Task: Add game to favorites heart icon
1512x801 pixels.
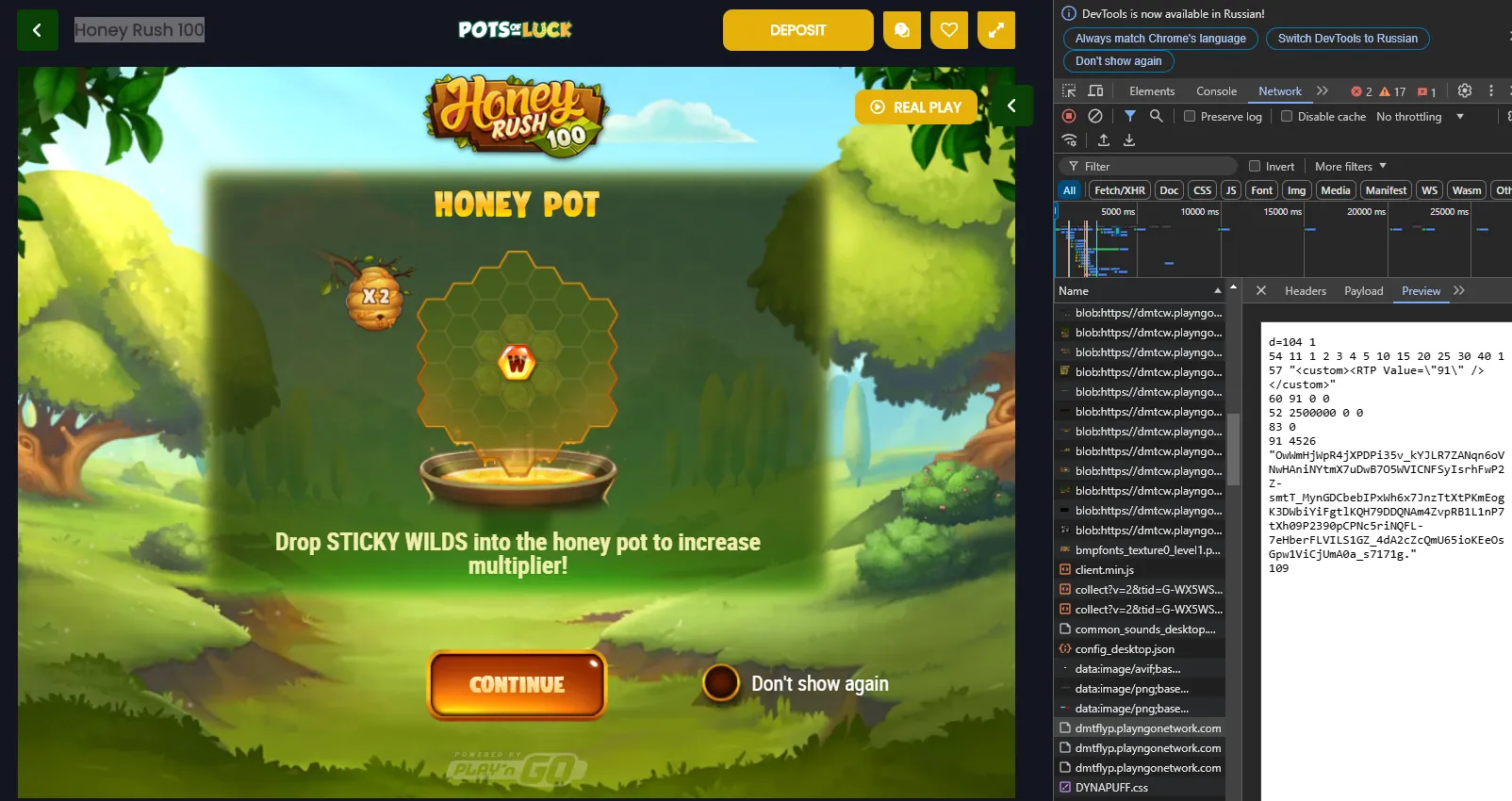Action: click(x=949, y=30)
